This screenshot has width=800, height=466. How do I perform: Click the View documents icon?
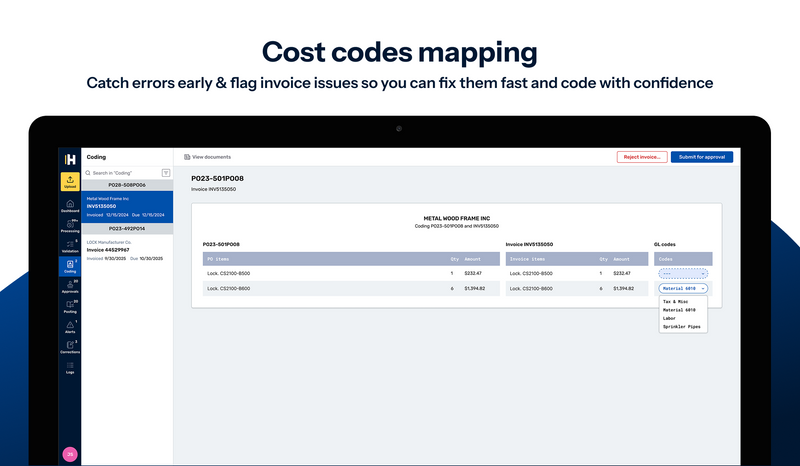[x=187, y=157]
